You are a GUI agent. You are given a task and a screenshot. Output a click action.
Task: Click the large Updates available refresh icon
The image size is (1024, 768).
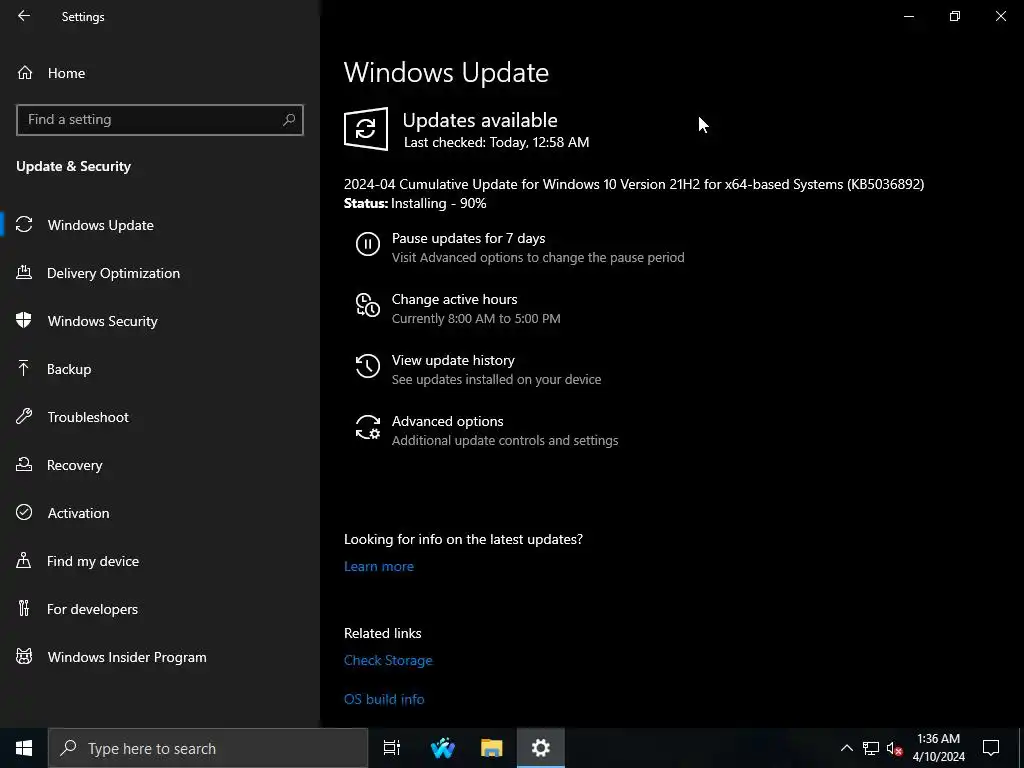coord(366,129)
